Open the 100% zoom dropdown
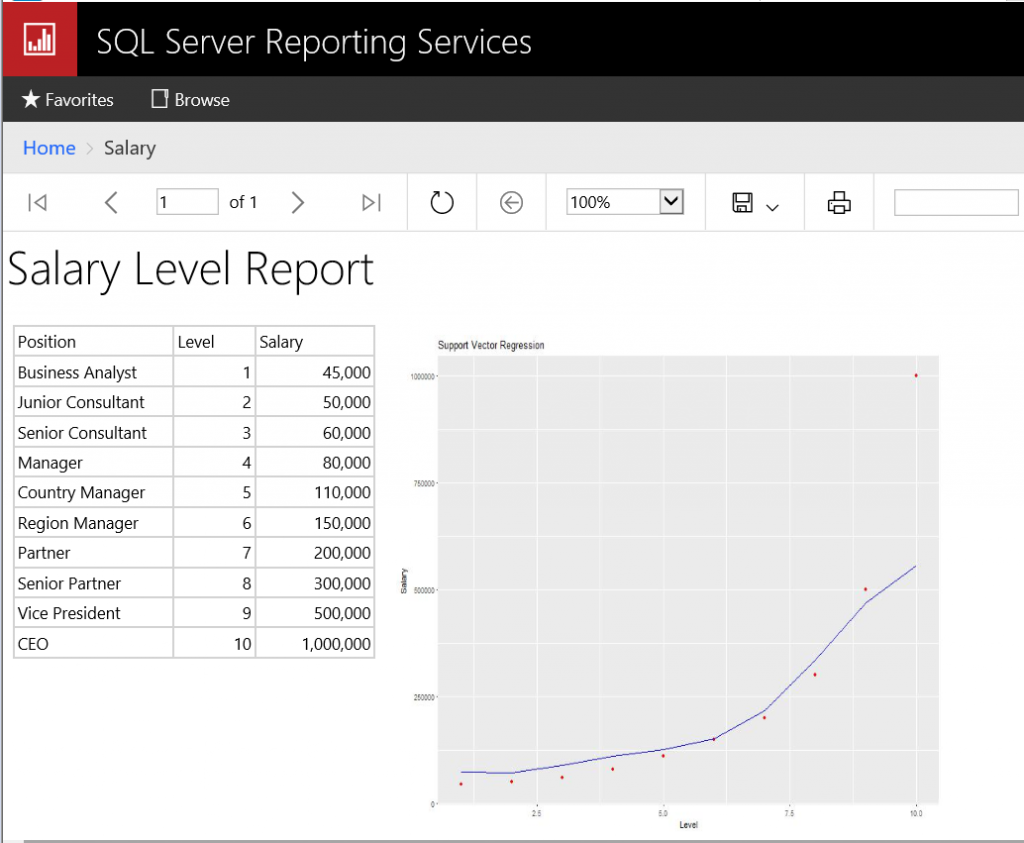This screenshot has height=843, width=1024. pos(625,202)
